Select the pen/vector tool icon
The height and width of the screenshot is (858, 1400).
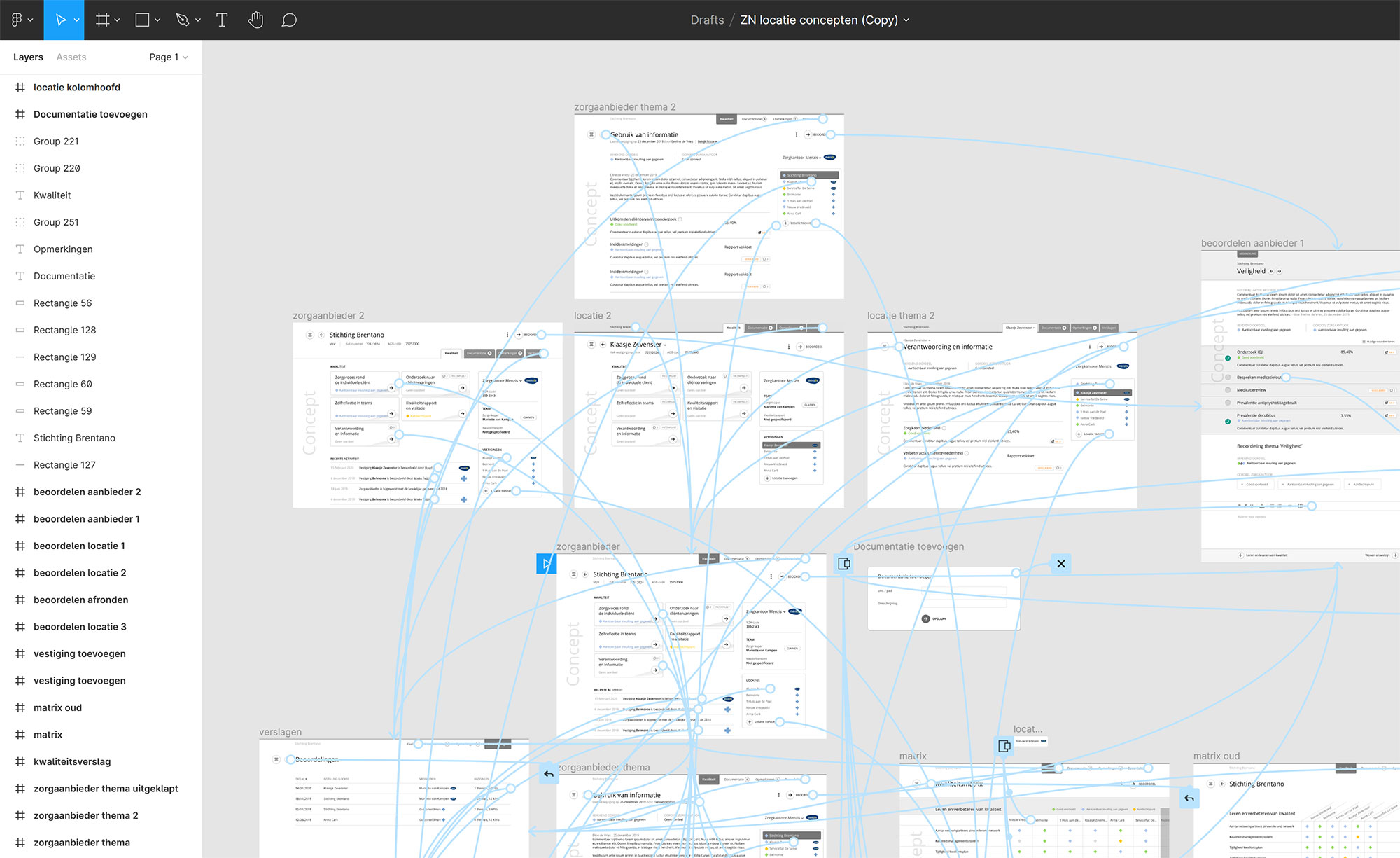[x=183, y=19]
